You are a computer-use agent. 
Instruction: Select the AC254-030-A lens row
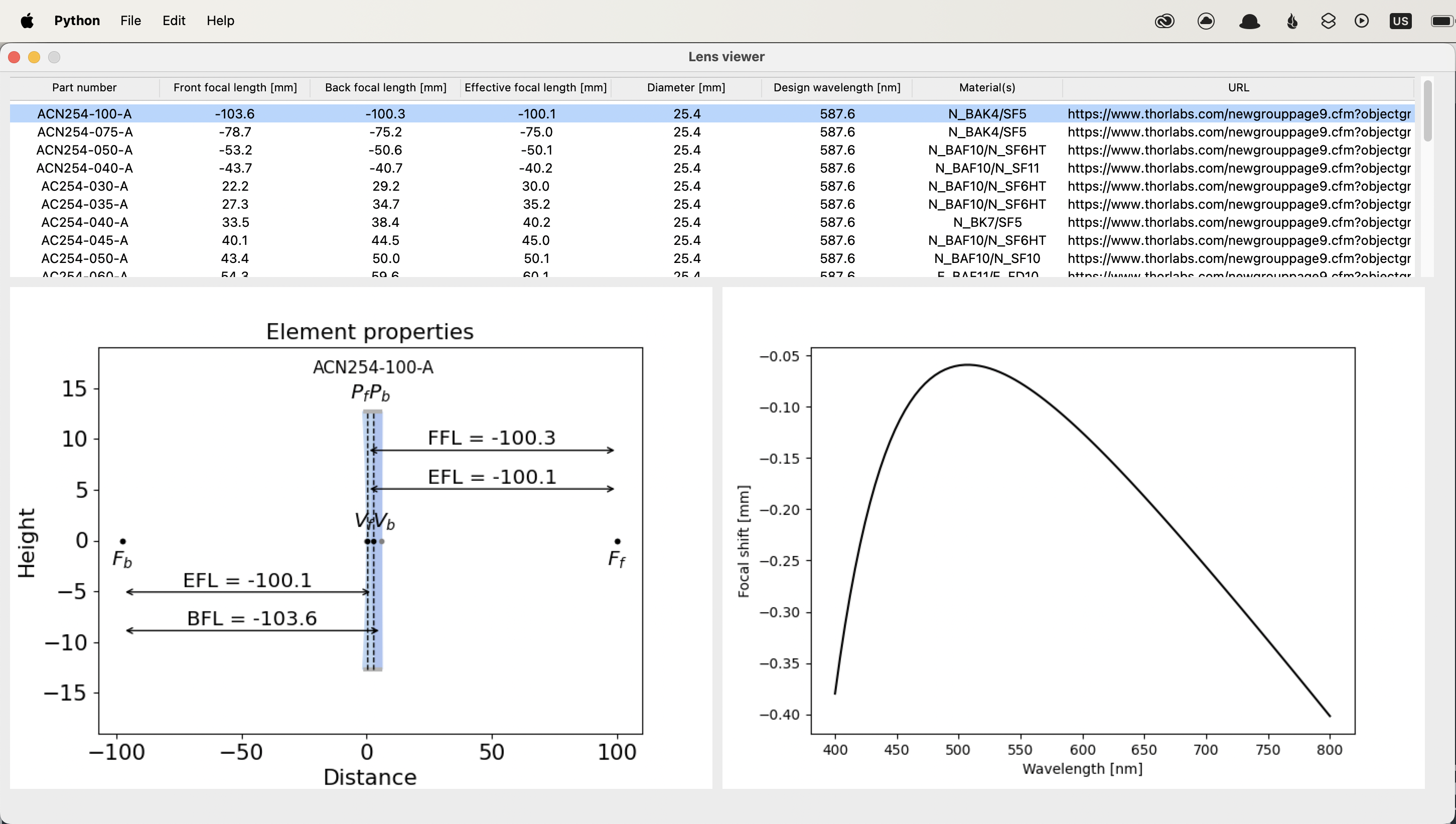click(x=84, y=186)
